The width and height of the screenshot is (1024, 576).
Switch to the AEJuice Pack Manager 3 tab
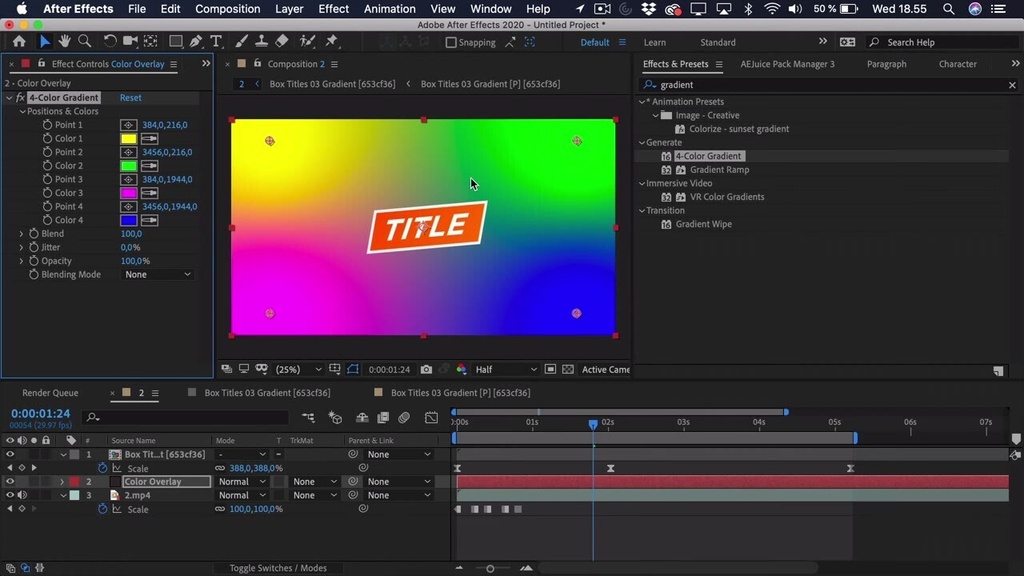[x=787, y=64]
